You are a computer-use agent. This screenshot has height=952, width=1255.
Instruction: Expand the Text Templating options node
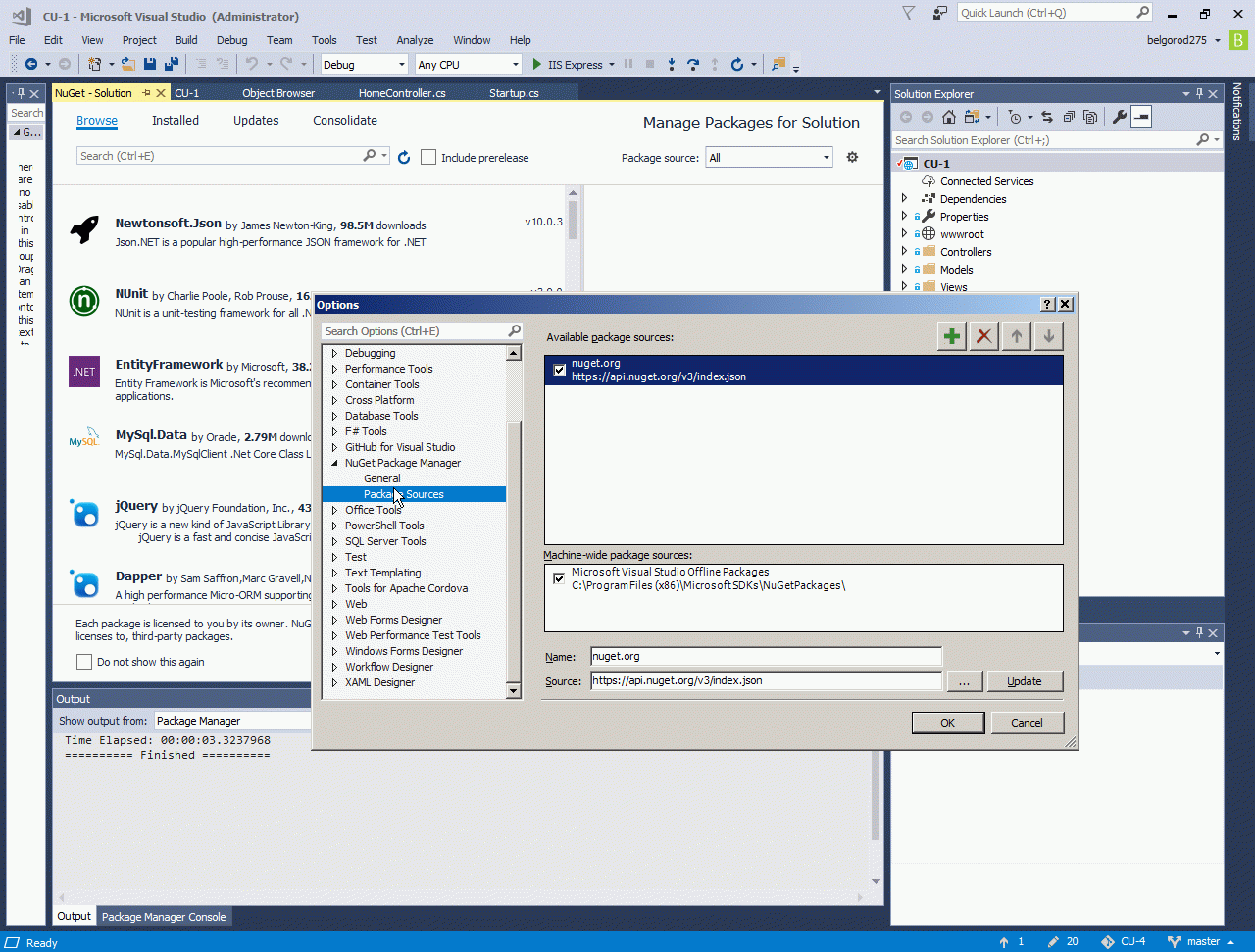[334, 573]
